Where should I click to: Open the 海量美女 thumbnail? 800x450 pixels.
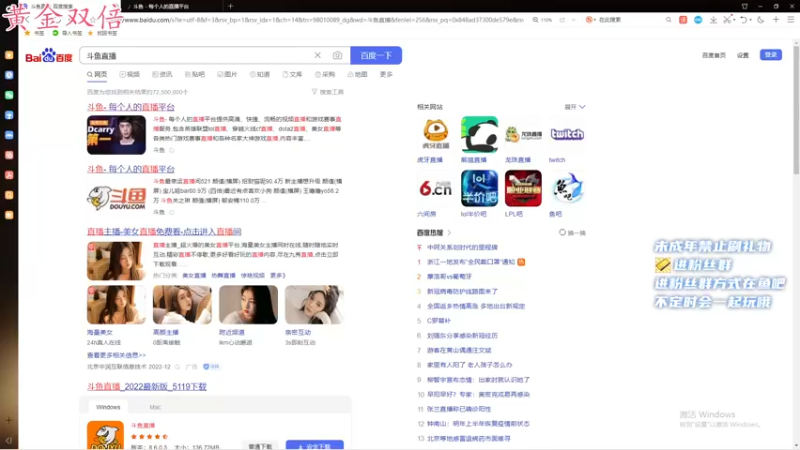coord(116,305)
